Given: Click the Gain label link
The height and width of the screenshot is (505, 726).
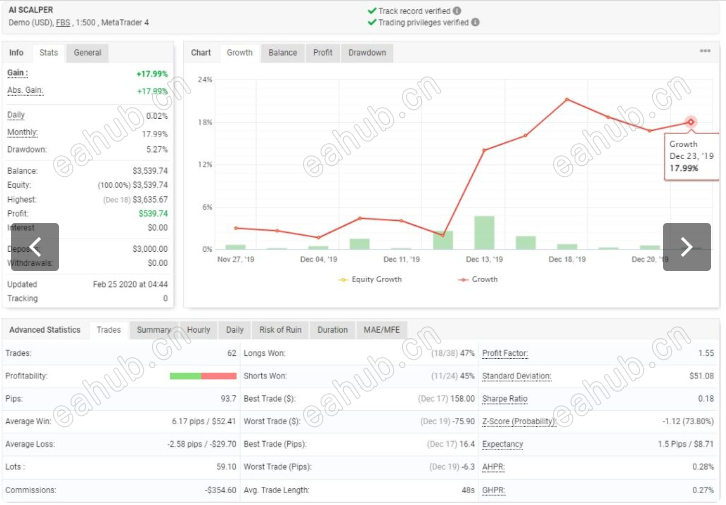Looking at the screenshot, I should pyautogui.click(x=17, y=73).
